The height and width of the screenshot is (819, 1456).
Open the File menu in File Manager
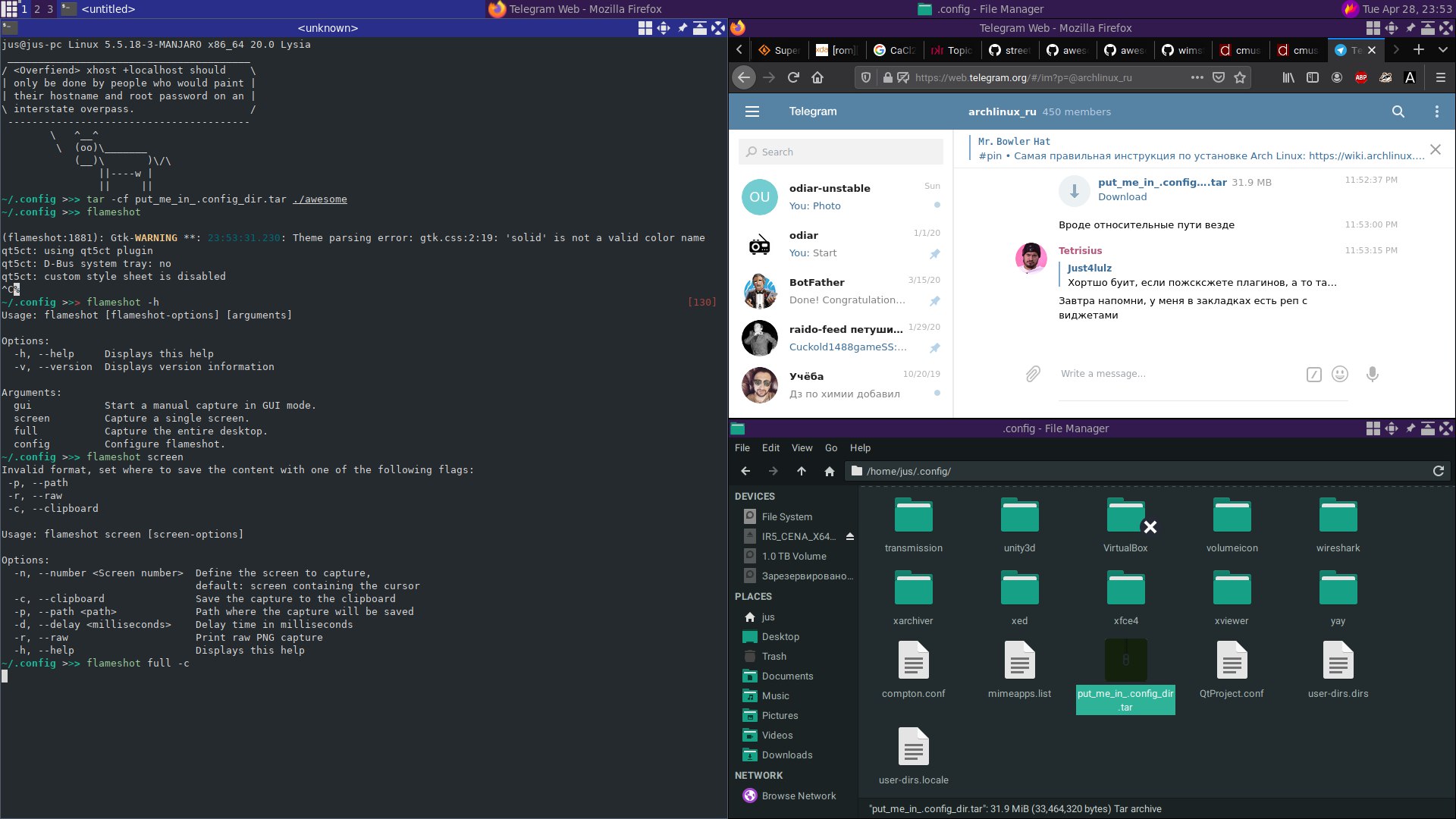(742, 448)
